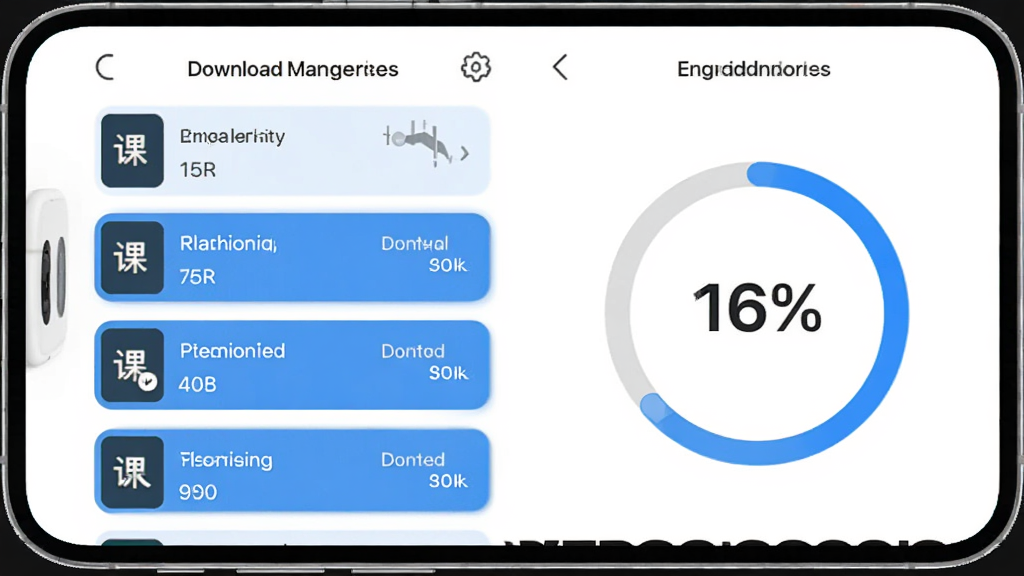Click the Dontıal status in Rlathioniq row
The height and width of the screenshot is (576, 1024).
[415, 244]
